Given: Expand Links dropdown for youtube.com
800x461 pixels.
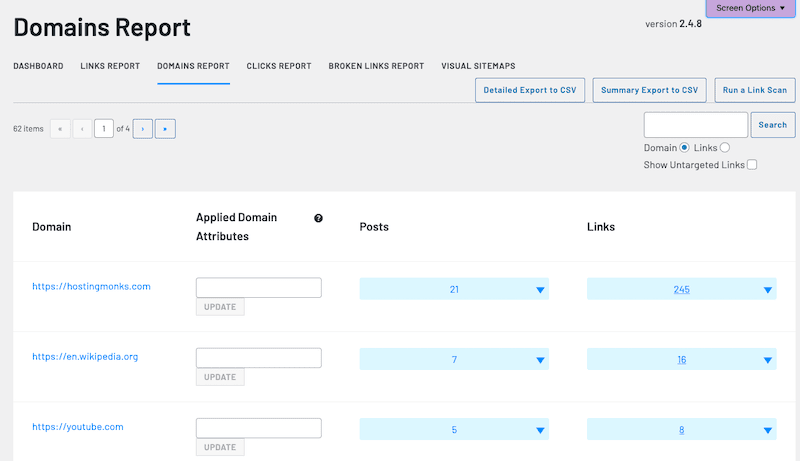Looking at the screenshot, I should coord(768,430).
